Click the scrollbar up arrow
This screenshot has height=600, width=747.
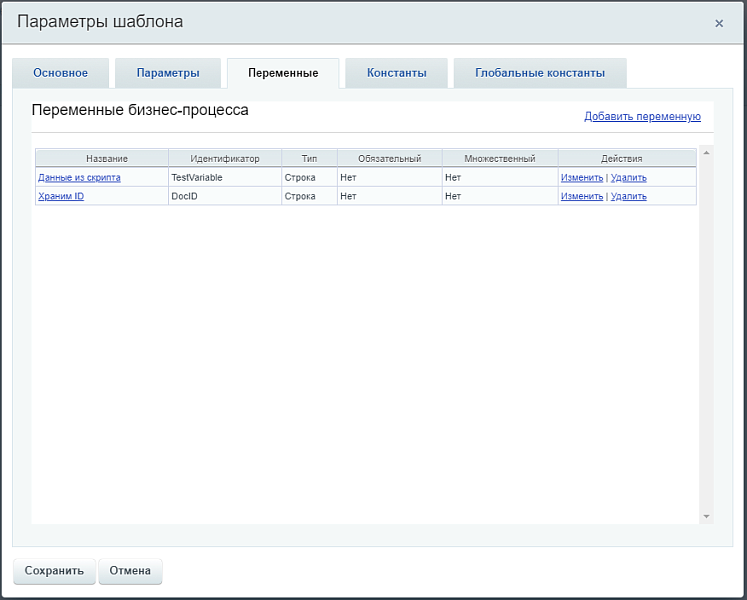pyautogui.click(x=706, y=153)
